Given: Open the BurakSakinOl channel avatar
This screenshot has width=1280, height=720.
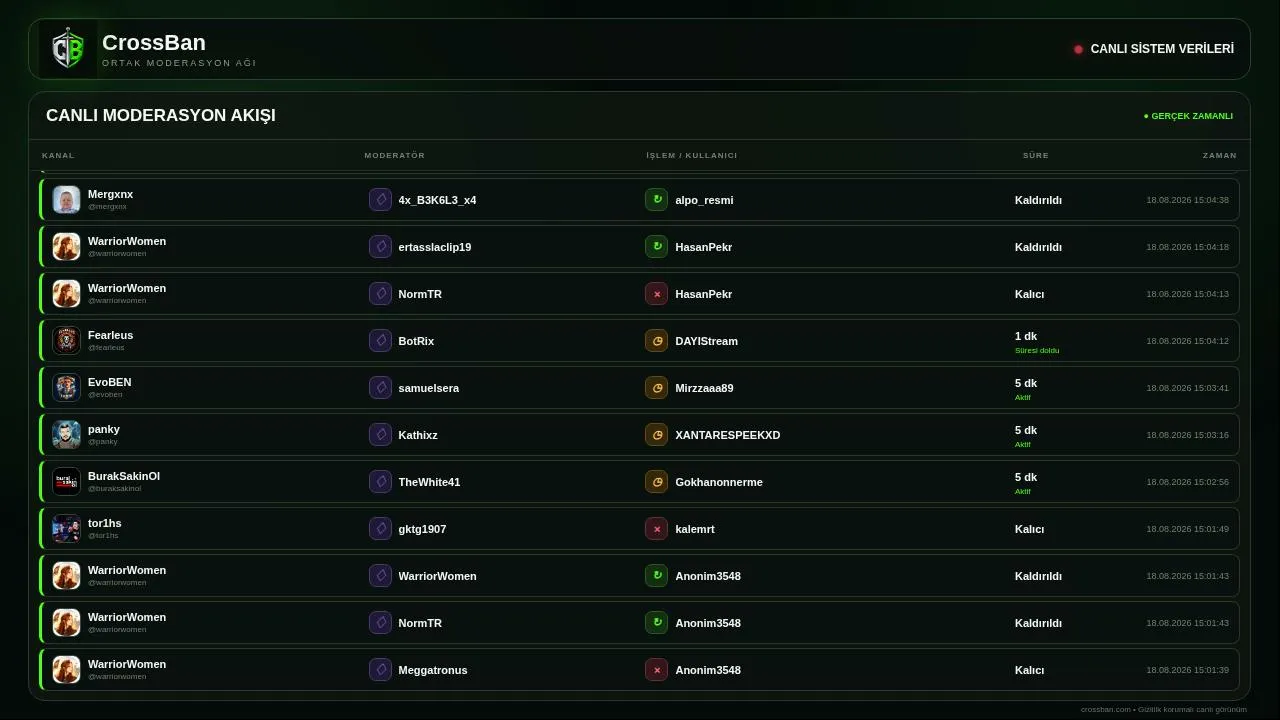Looking at the screenshot, I should [66, 482].
